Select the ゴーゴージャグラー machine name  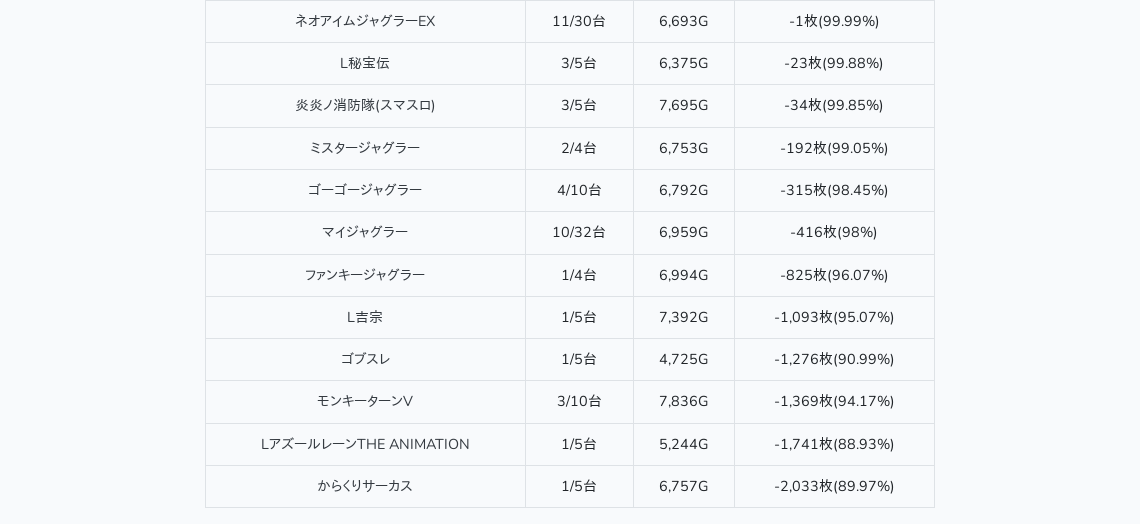365,190
